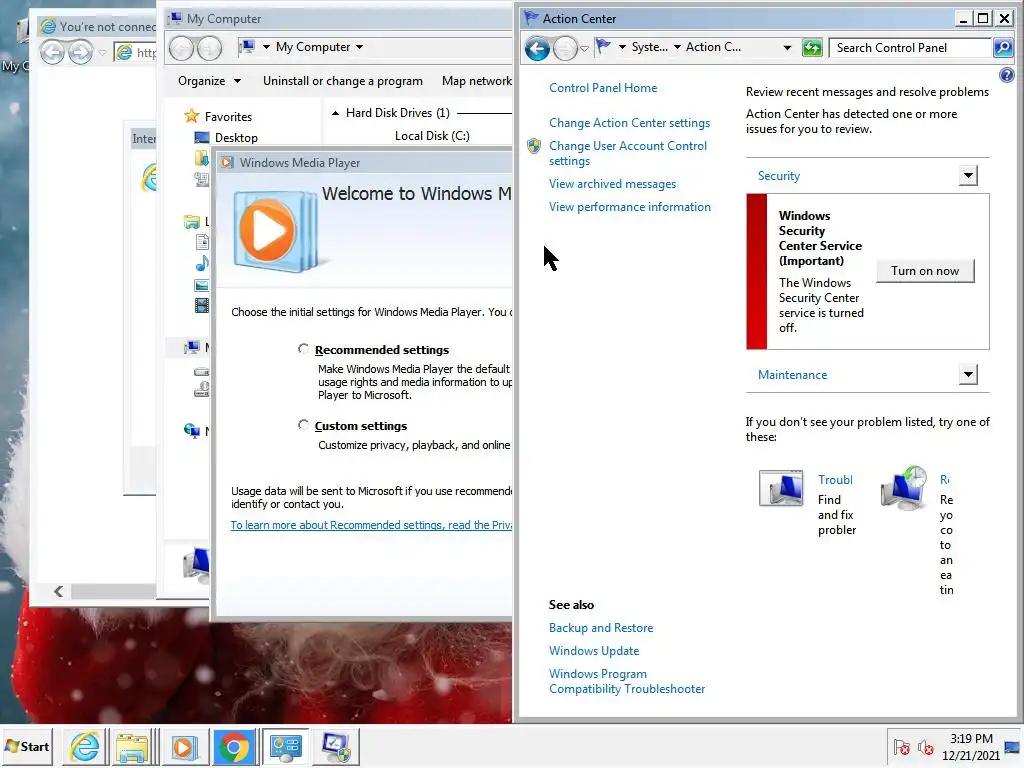1024x768 pixels.
Task: Click the flag icon in Action Center address bar
Action: click(603, 47)
